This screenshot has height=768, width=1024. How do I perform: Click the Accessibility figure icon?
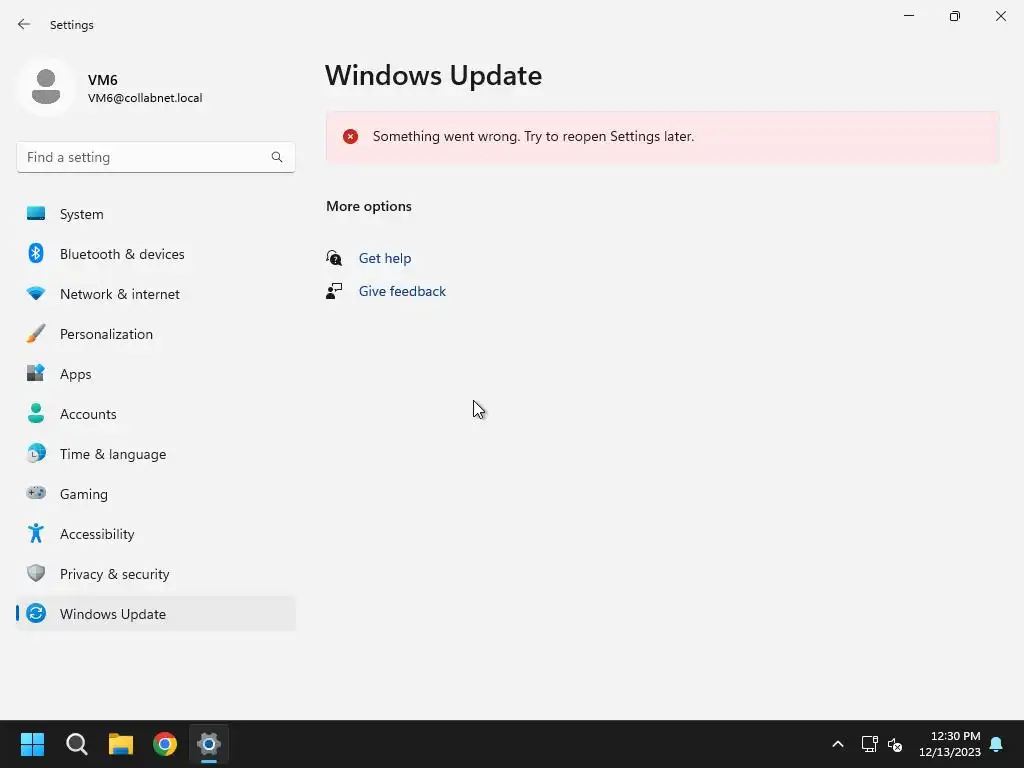click(36, 534)
